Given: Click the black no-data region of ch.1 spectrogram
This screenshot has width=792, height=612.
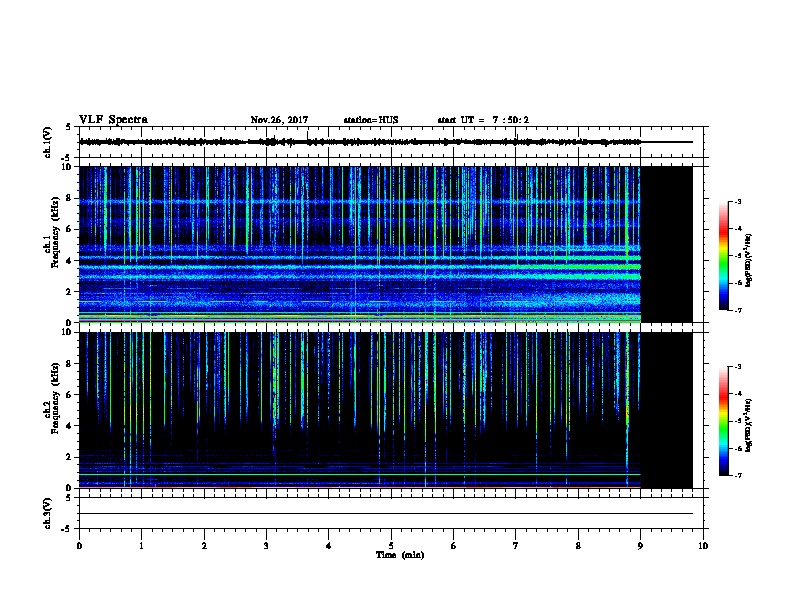Looking at the screenshot, I should [x=667, y=244].
